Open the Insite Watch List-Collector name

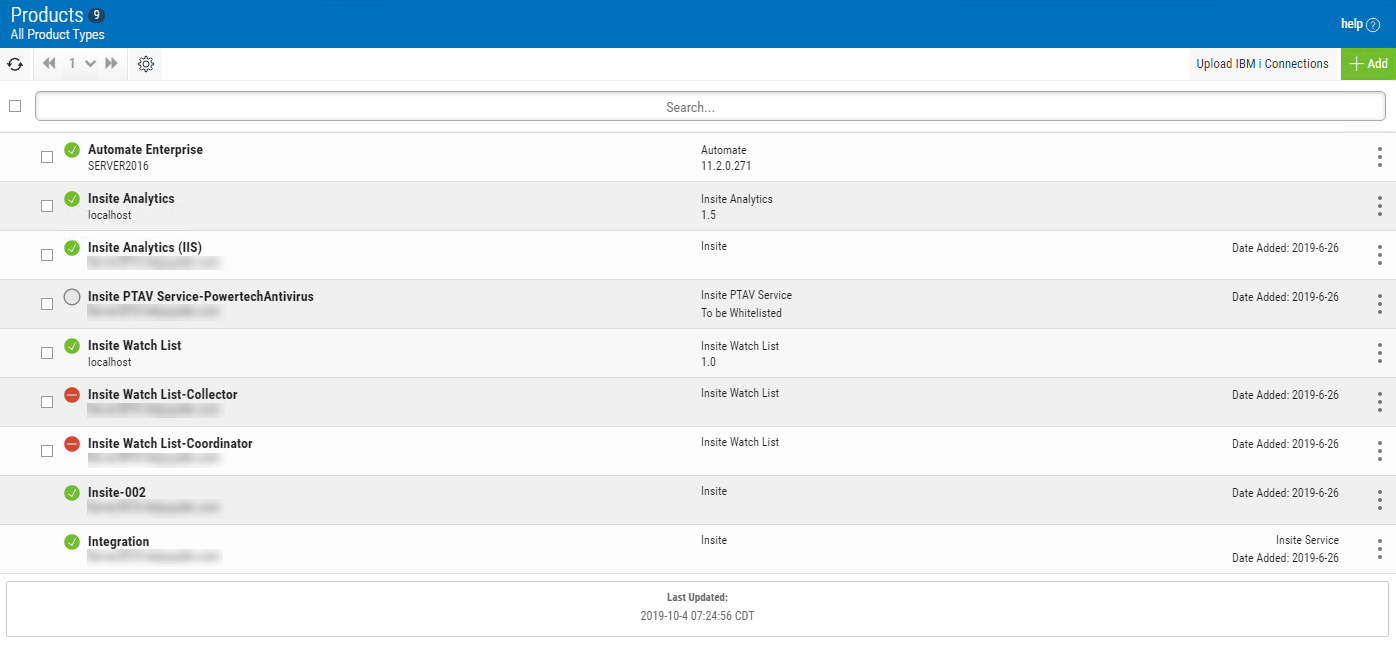pos(163,395)
